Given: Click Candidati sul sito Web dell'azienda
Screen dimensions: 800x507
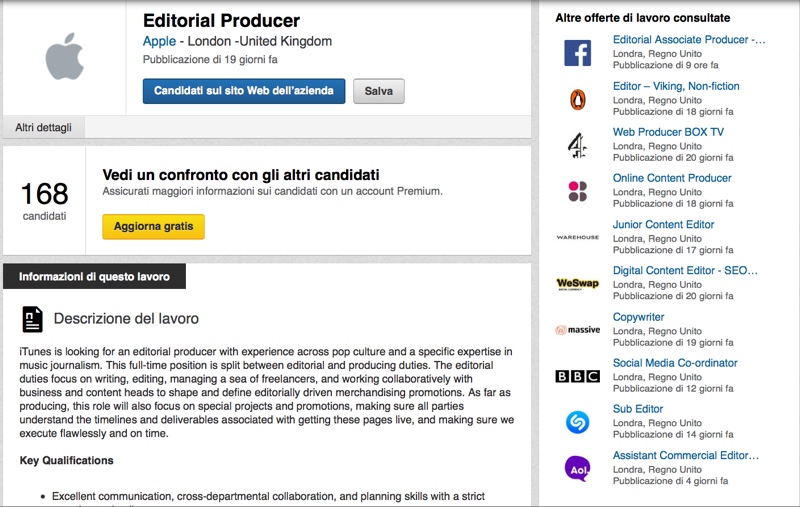Looking at the screenshot, I should point(244,91).
